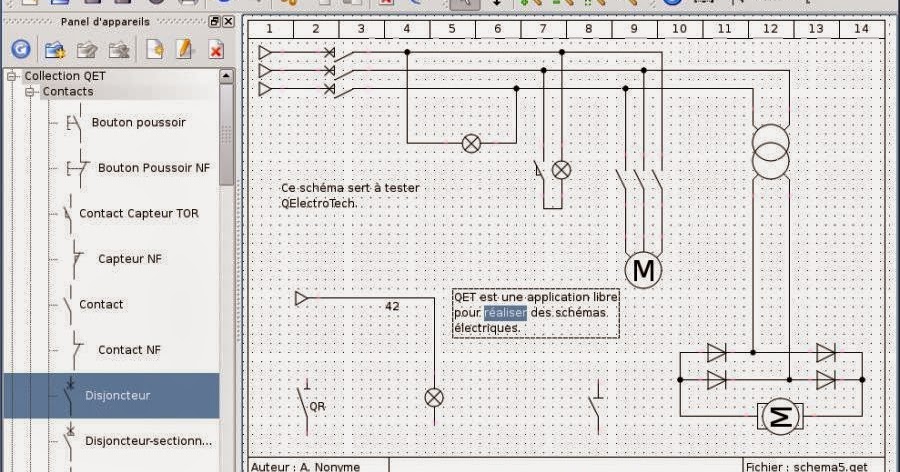
Task: Reload the element collection in panel toolbar
Action: click(x=21, y=49)
